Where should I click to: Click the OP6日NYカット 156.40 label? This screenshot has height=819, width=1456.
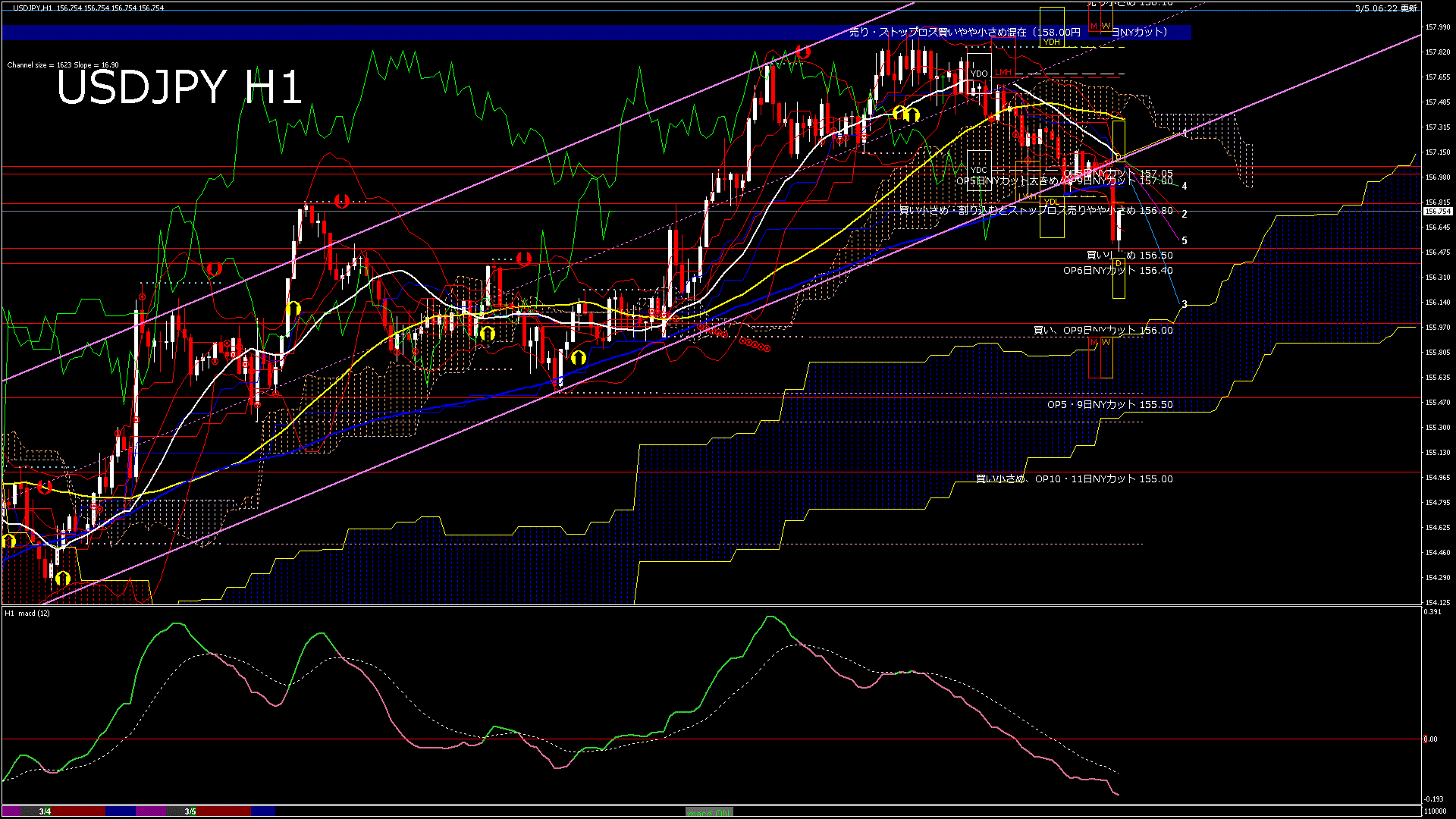point(1118,271)
